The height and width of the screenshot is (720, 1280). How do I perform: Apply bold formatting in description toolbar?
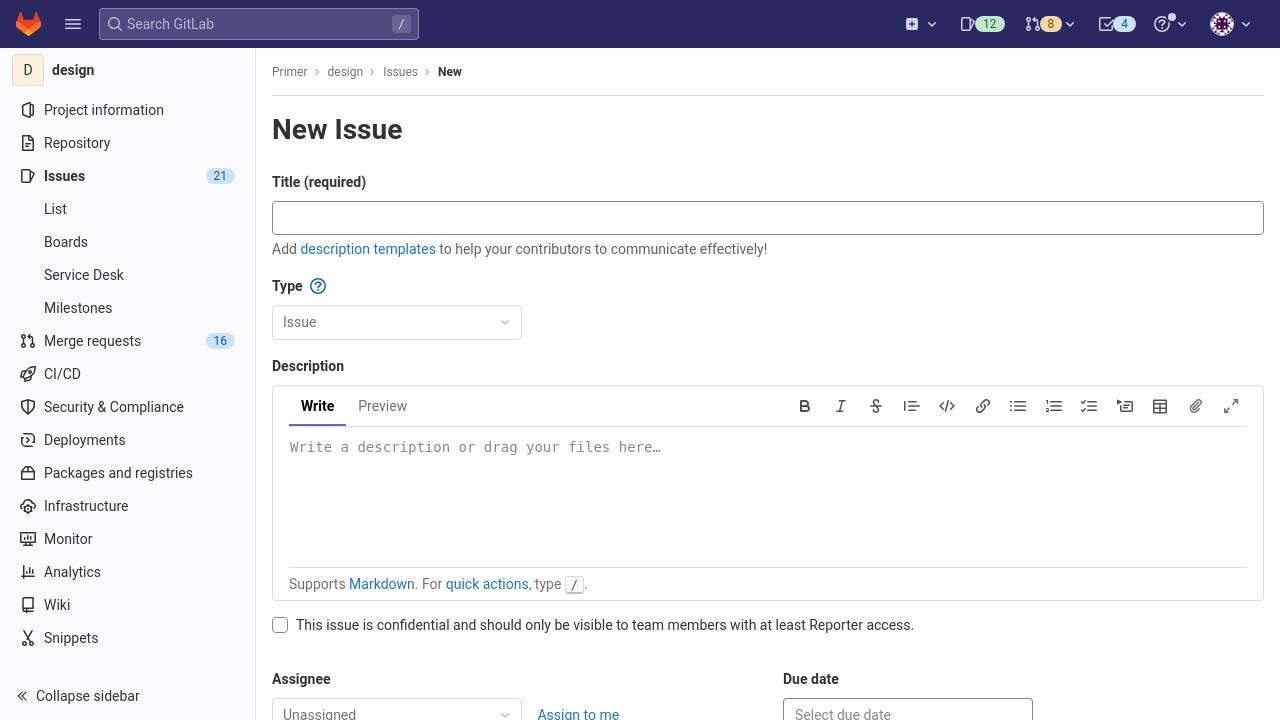[x=805, y=406]
